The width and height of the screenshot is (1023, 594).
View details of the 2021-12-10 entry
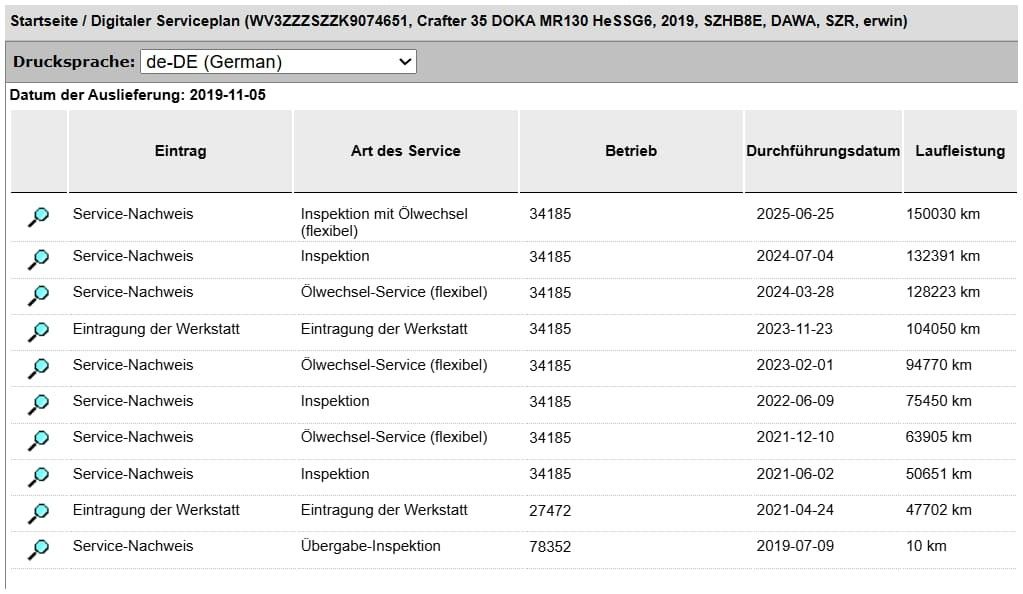(38, 441)
